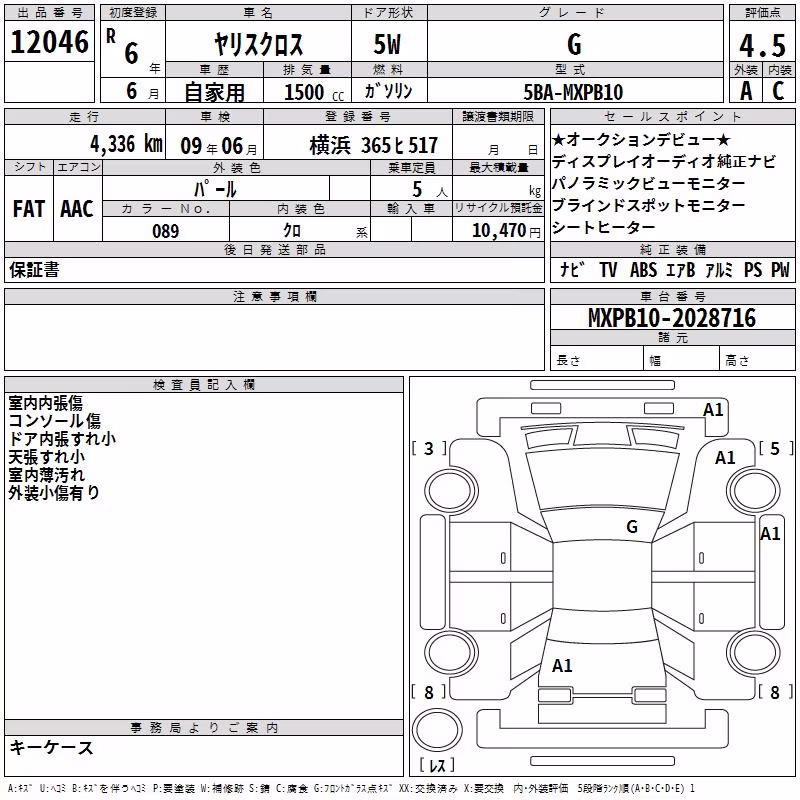800x800 pixels.
Task: Click the inspection expiry 09年06月
Action: (x=219, y=146)
